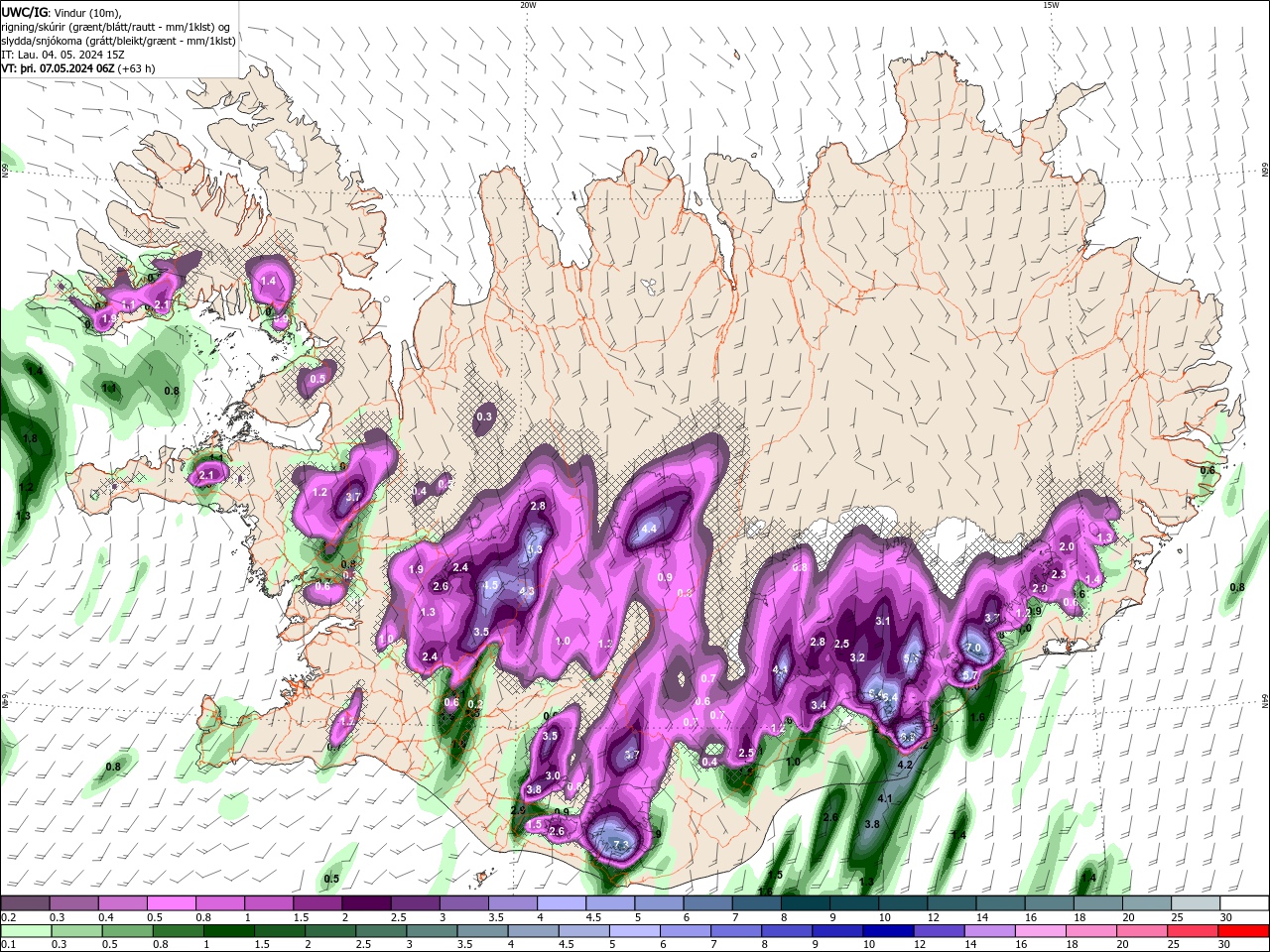Click the '4.4' snowfall value on the map
Screen dimensions: 1270x952
[650, 530]
